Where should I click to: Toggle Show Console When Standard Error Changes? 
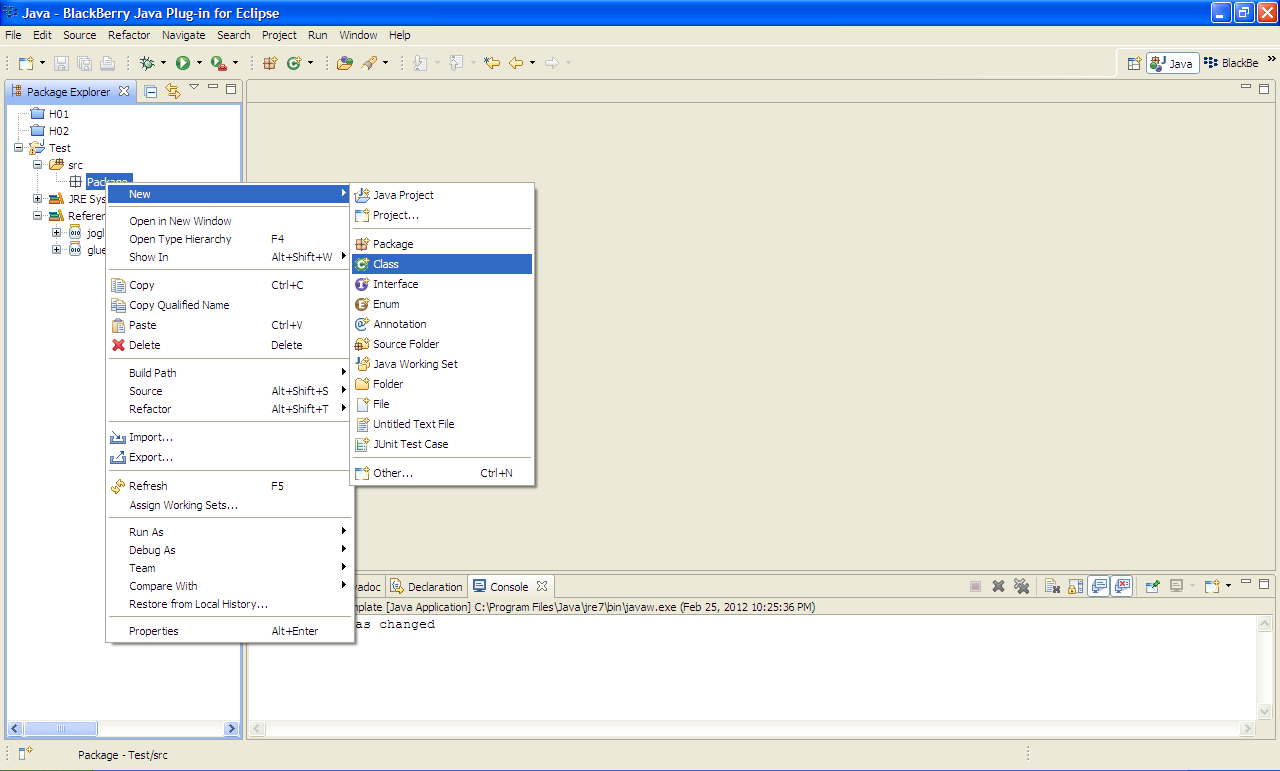click(x=1122, y=586)
